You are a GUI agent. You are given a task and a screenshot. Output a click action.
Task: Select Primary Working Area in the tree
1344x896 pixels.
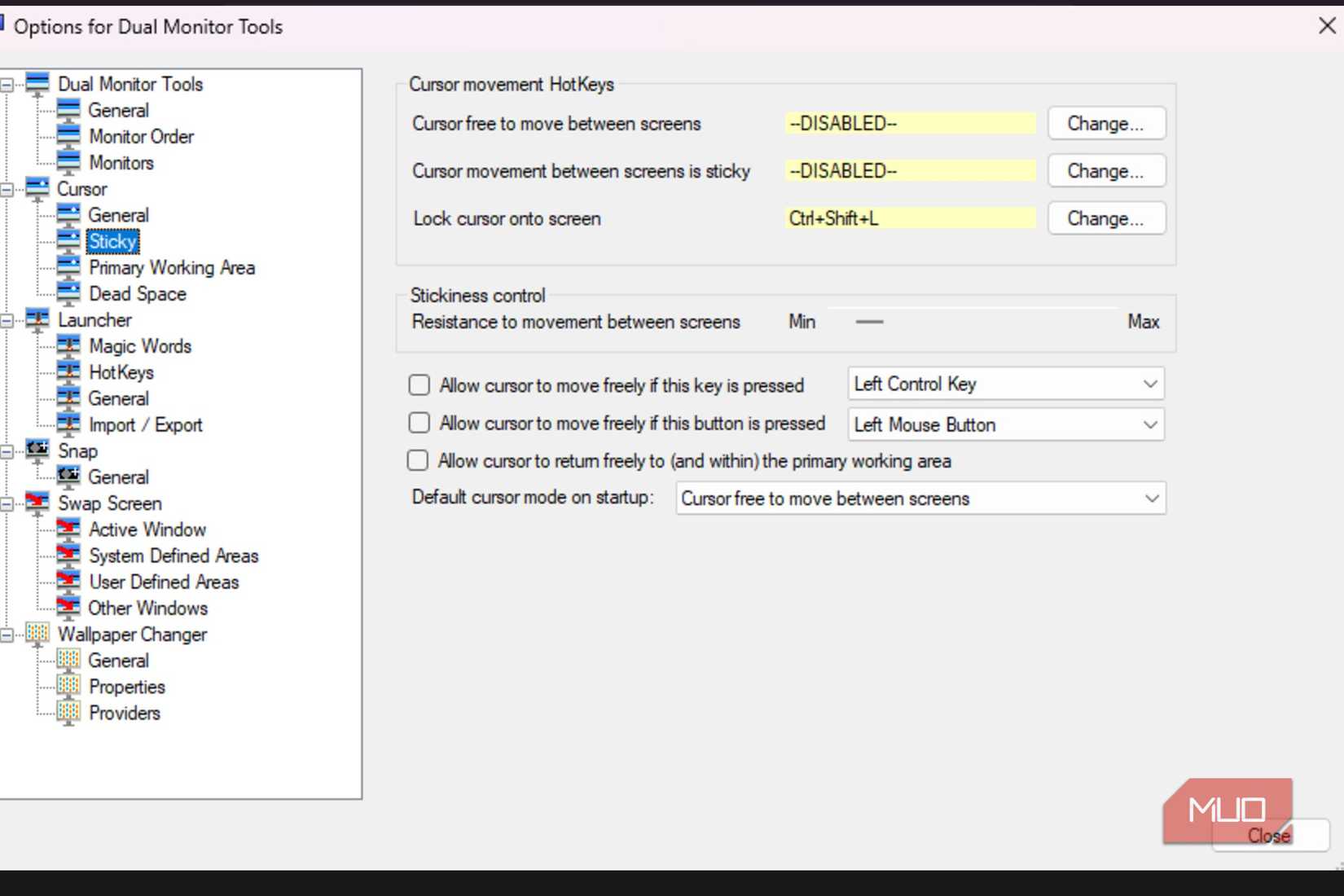[x=172, y=267]
